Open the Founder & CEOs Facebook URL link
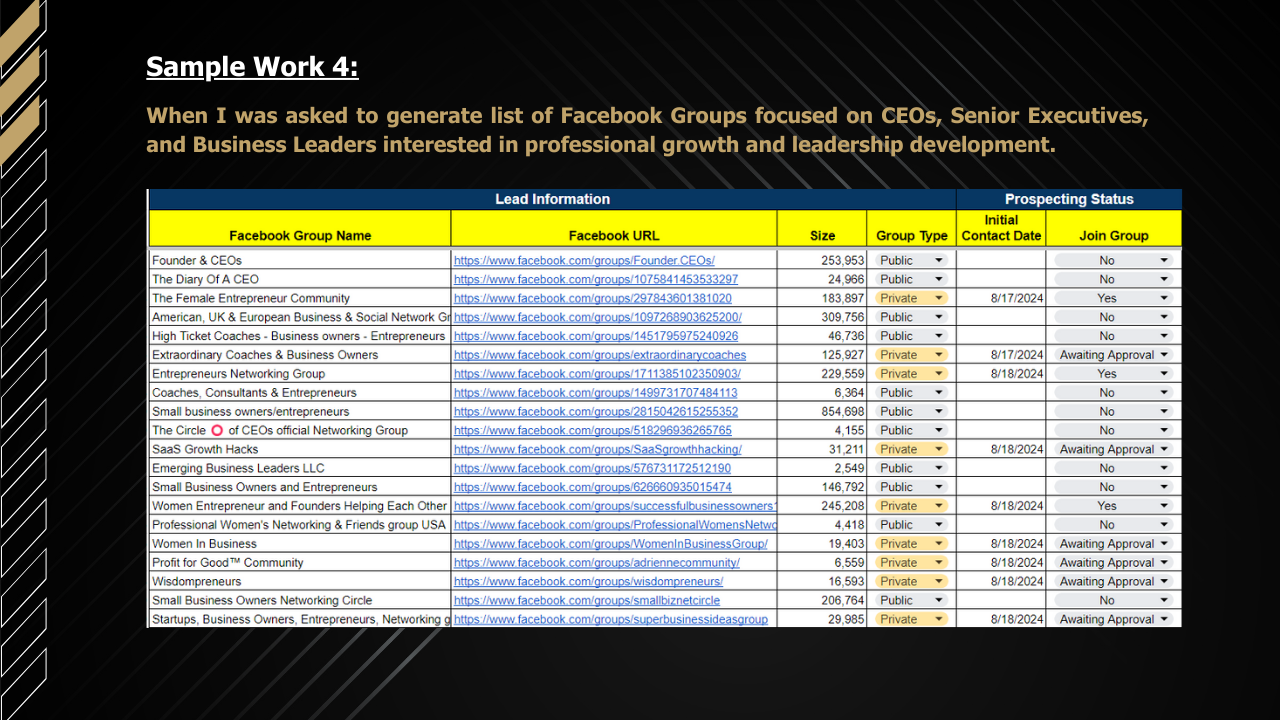Screen dimensions: 1280x720 [584, 260]
